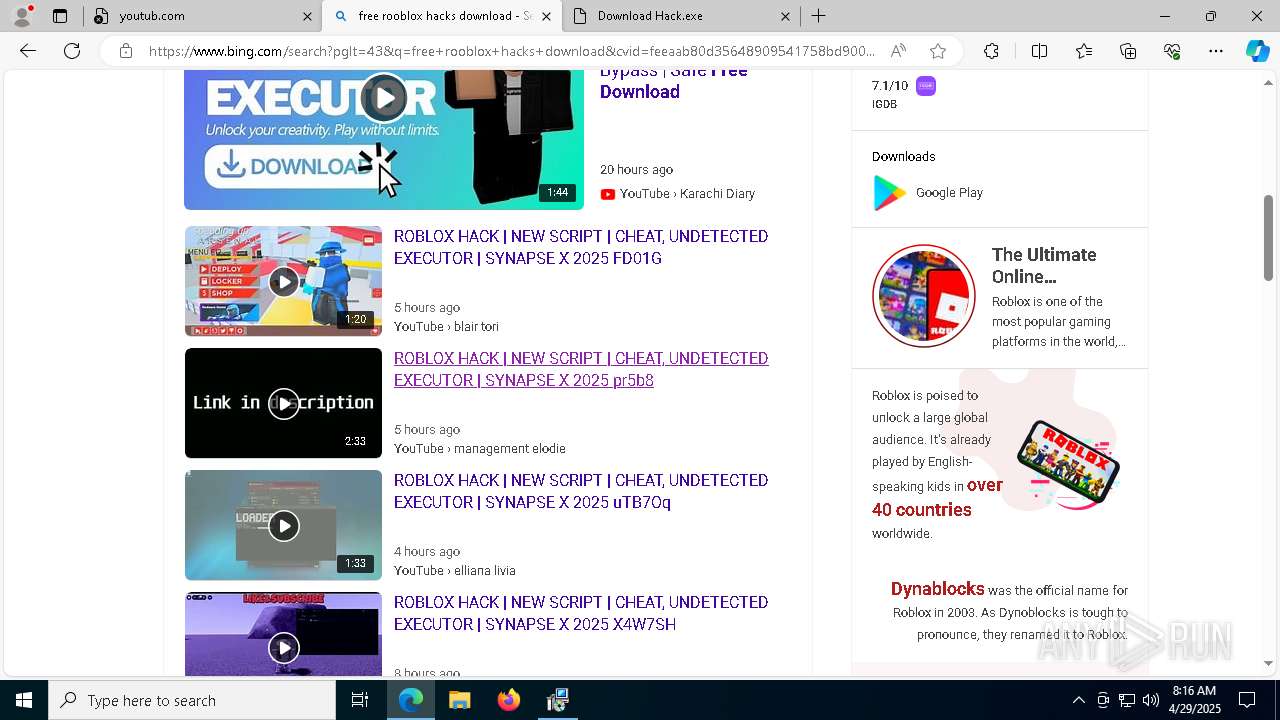Open Synapse X 2025 pr5b8 video link
This screenshot has width=1280, height=720.
point(581,369)
